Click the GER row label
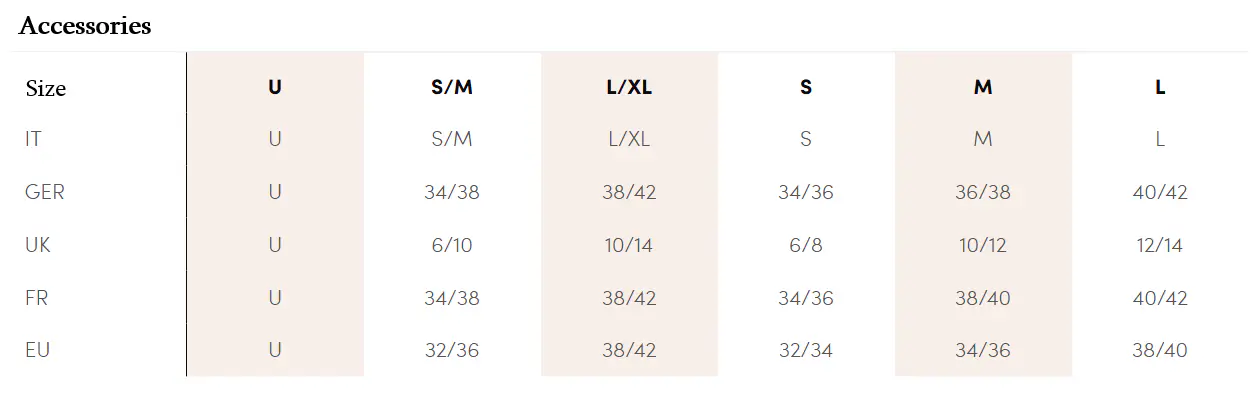1252x409 pixels. click(45, 192)
